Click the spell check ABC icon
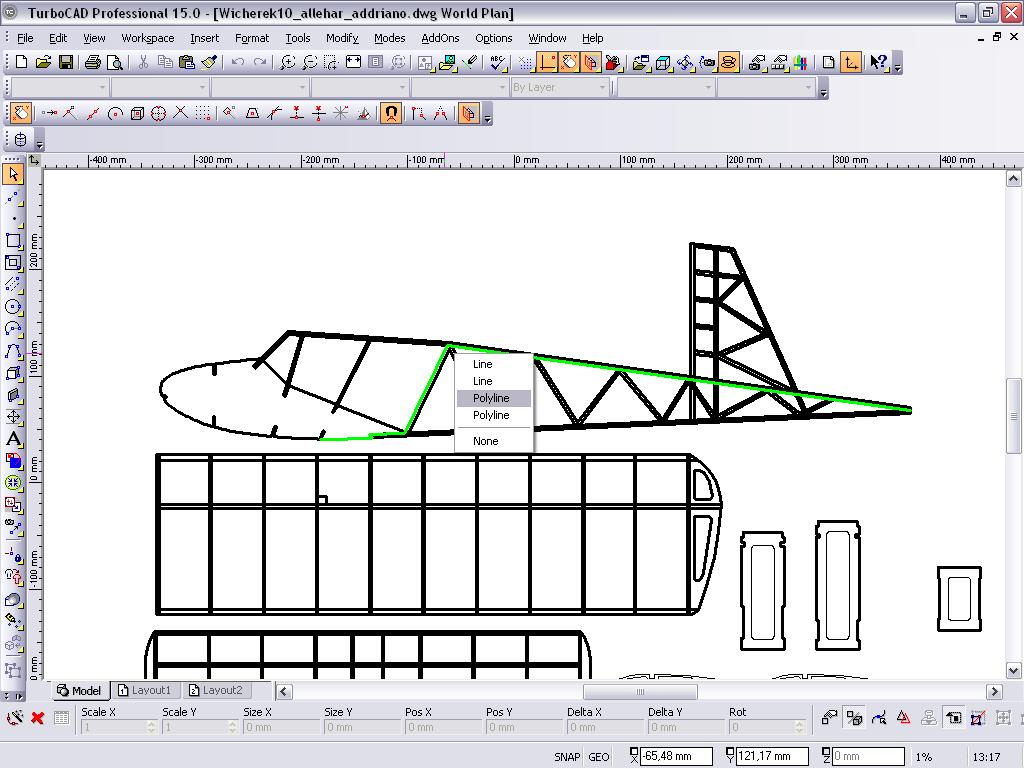Screen dimensions: 1025x769 [498, 62]
